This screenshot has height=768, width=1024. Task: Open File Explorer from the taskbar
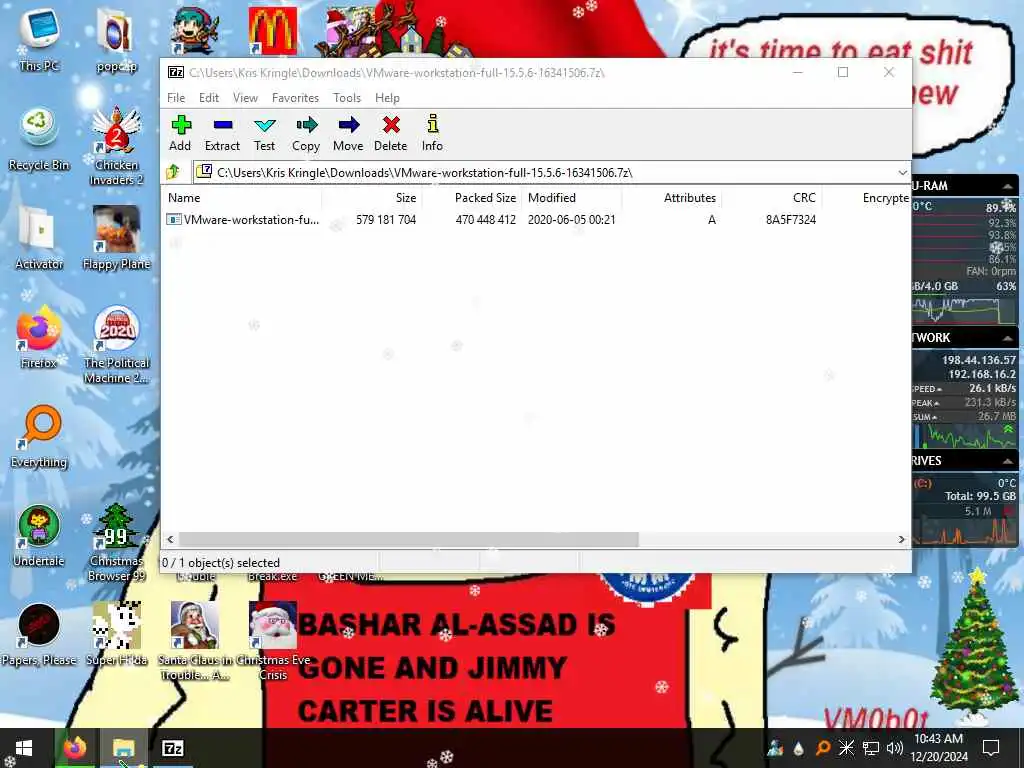[x=123, y=748]
